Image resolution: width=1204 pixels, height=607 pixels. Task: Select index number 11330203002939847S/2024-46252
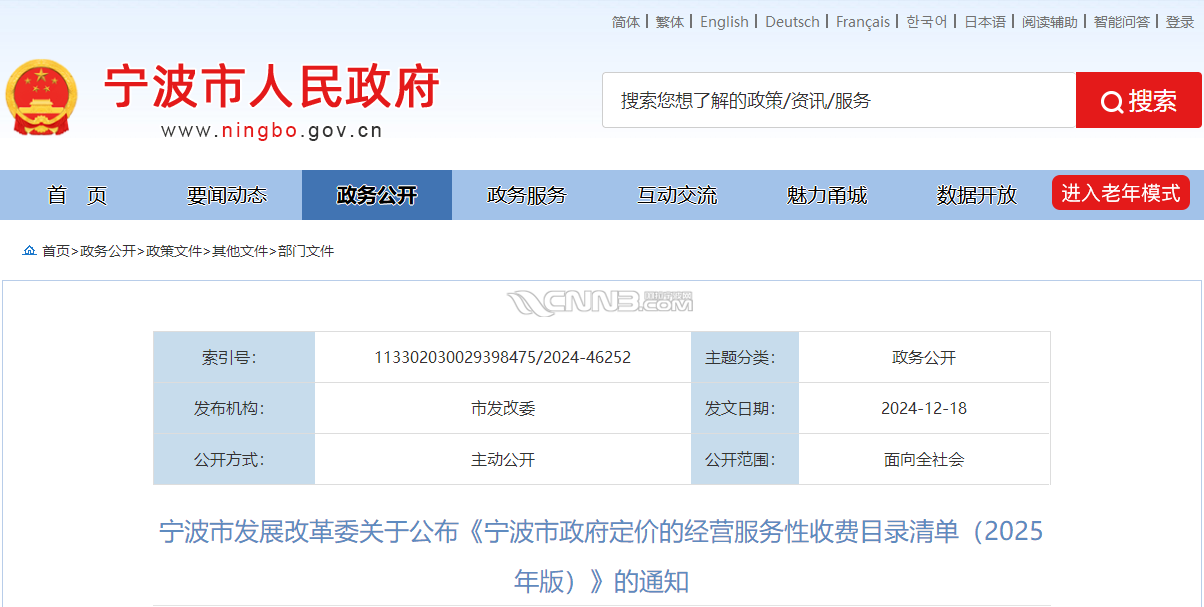click(503, 357)
